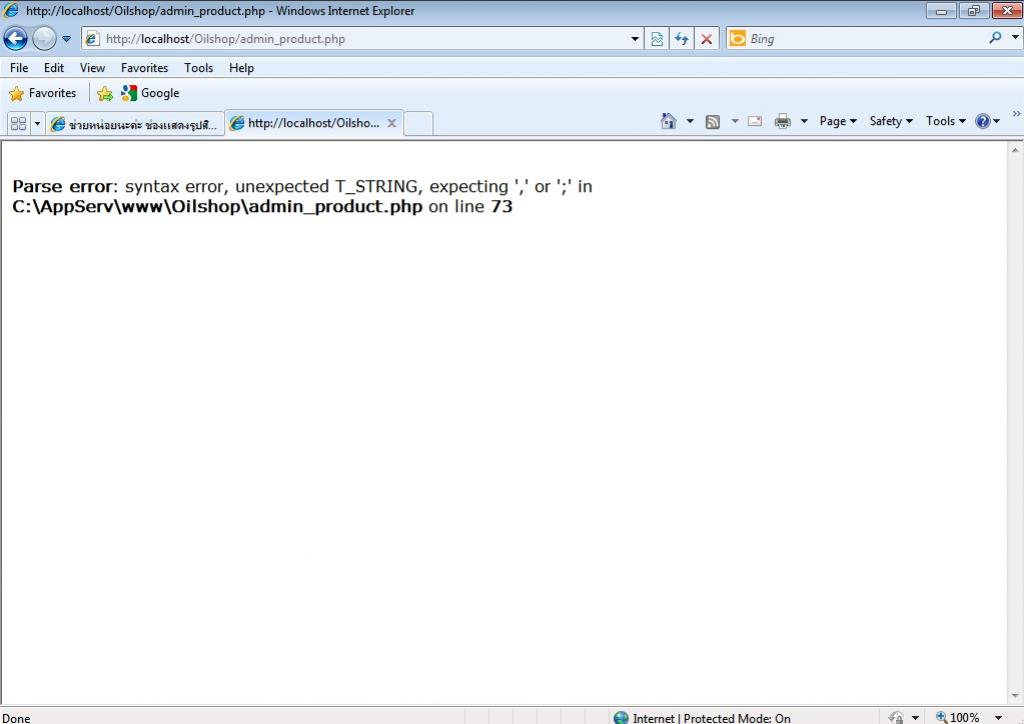The width and height of the screenshot is (1024, 724).
Task: Click the 'Parse error' bold text
Action: pyautogui.click(x=63, y=187)
